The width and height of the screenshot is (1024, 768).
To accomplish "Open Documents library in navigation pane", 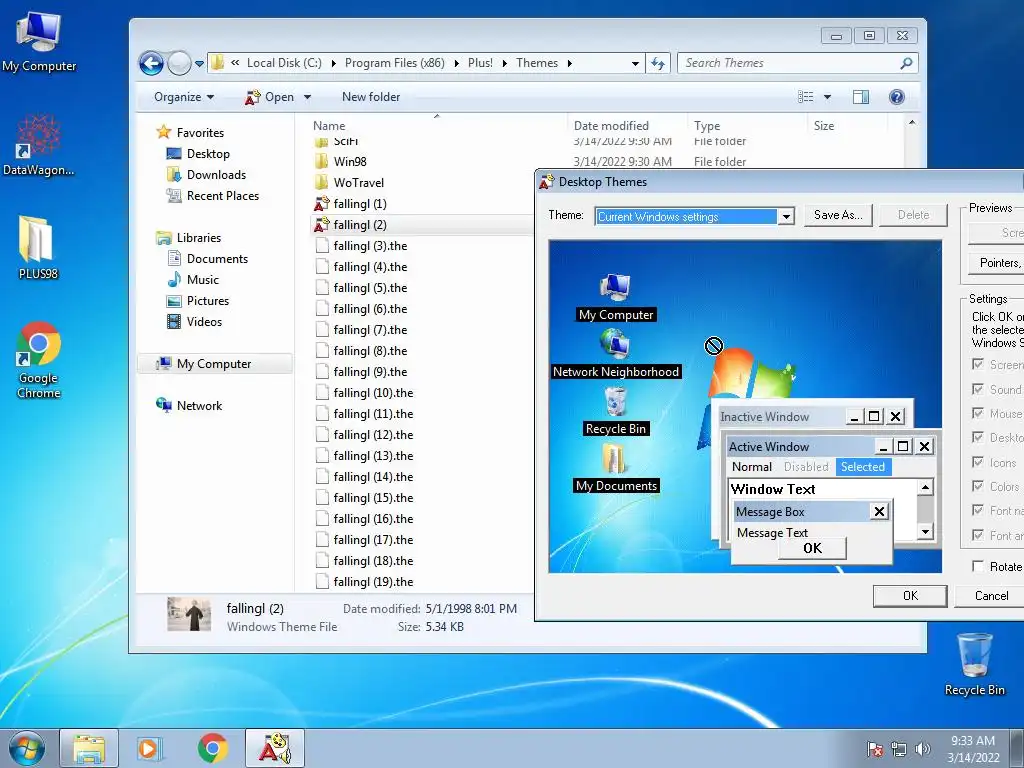I will point(208,259).
